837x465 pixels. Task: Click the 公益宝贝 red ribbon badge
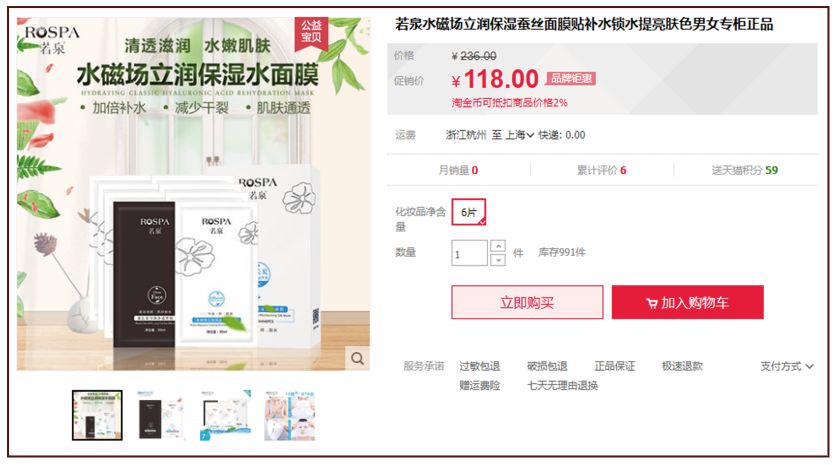(311, 33)
